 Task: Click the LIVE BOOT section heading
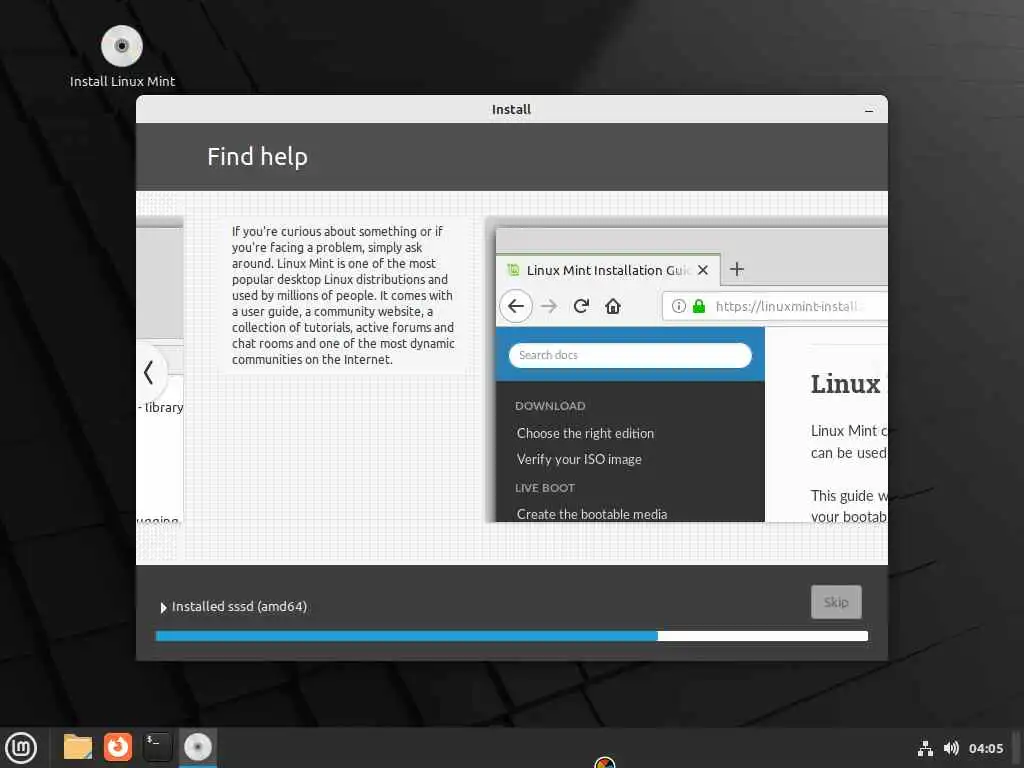point(545,488)
